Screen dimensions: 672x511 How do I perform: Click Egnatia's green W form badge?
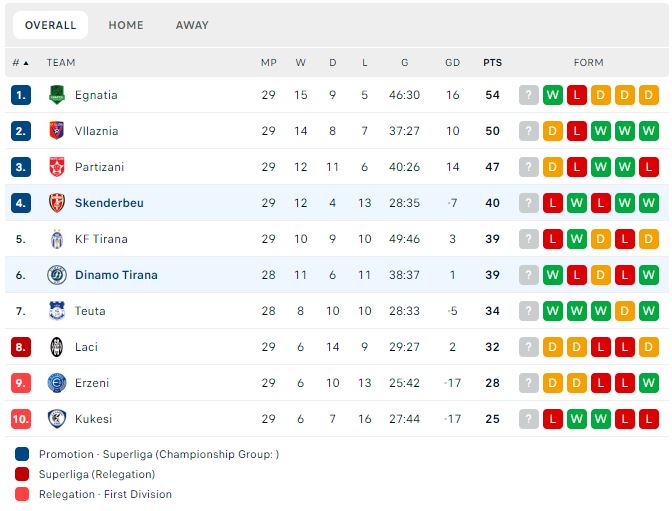(553, 95)
